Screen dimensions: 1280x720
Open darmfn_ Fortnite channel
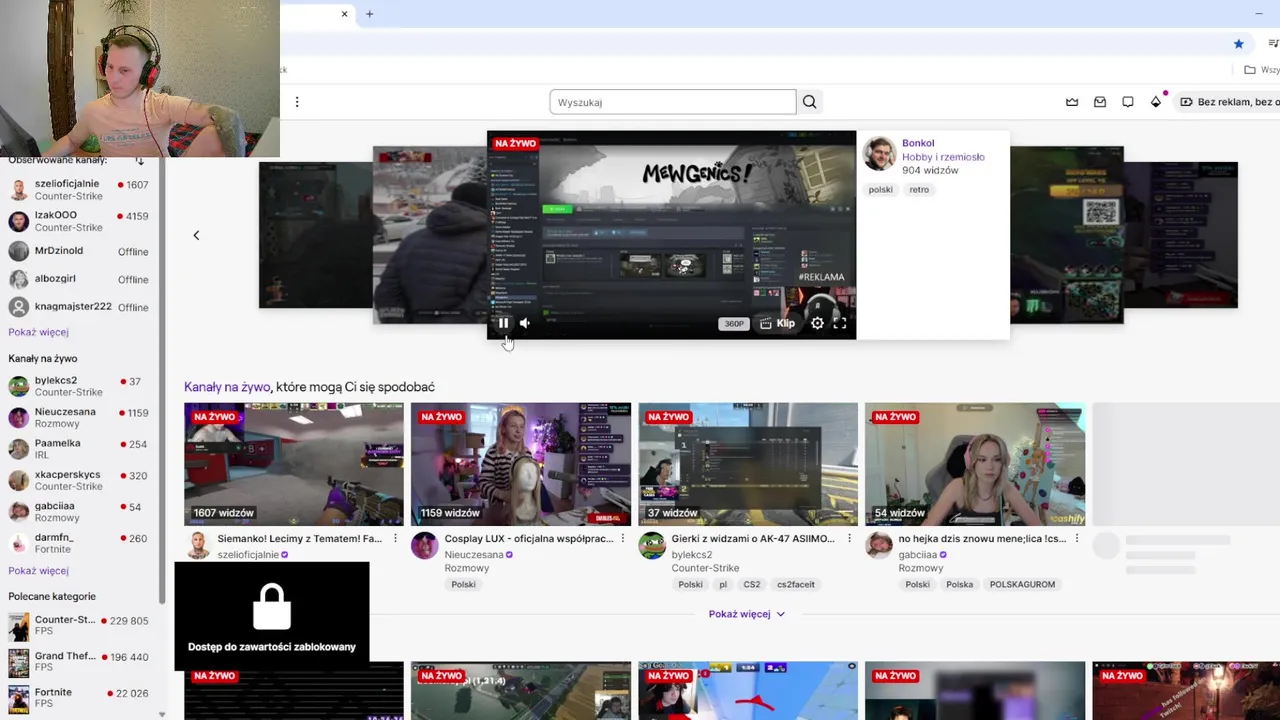[80, 543]
